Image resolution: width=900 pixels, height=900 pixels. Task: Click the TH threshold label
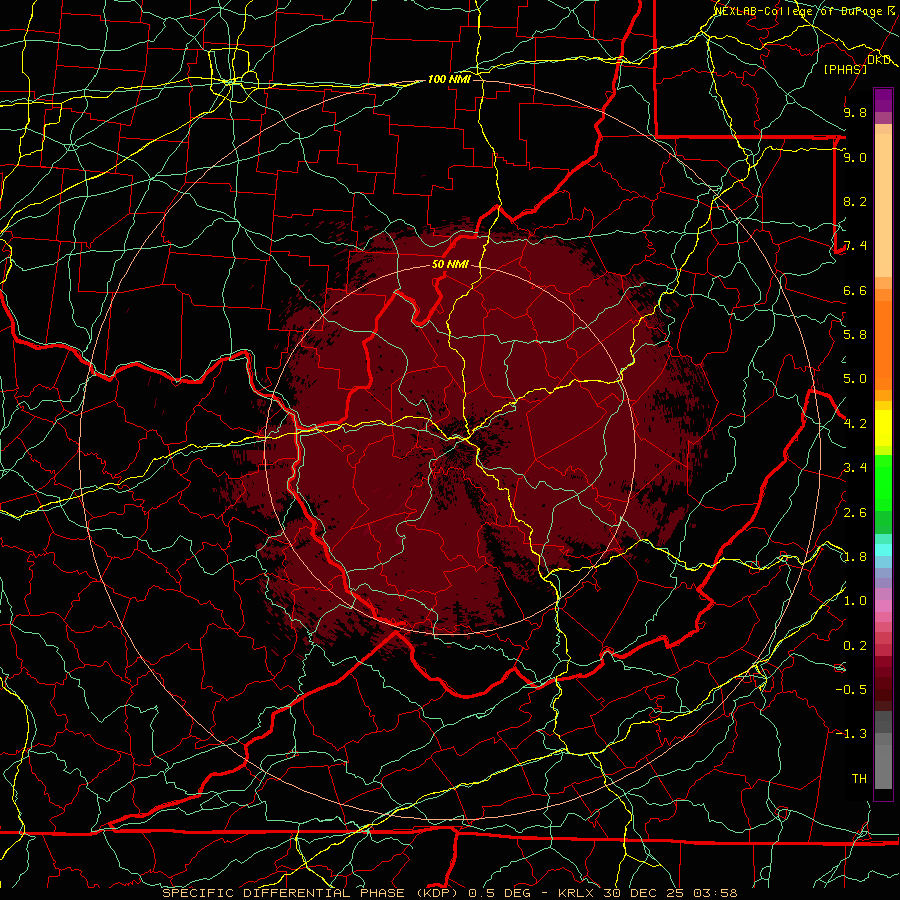click(x=859, y=779)
